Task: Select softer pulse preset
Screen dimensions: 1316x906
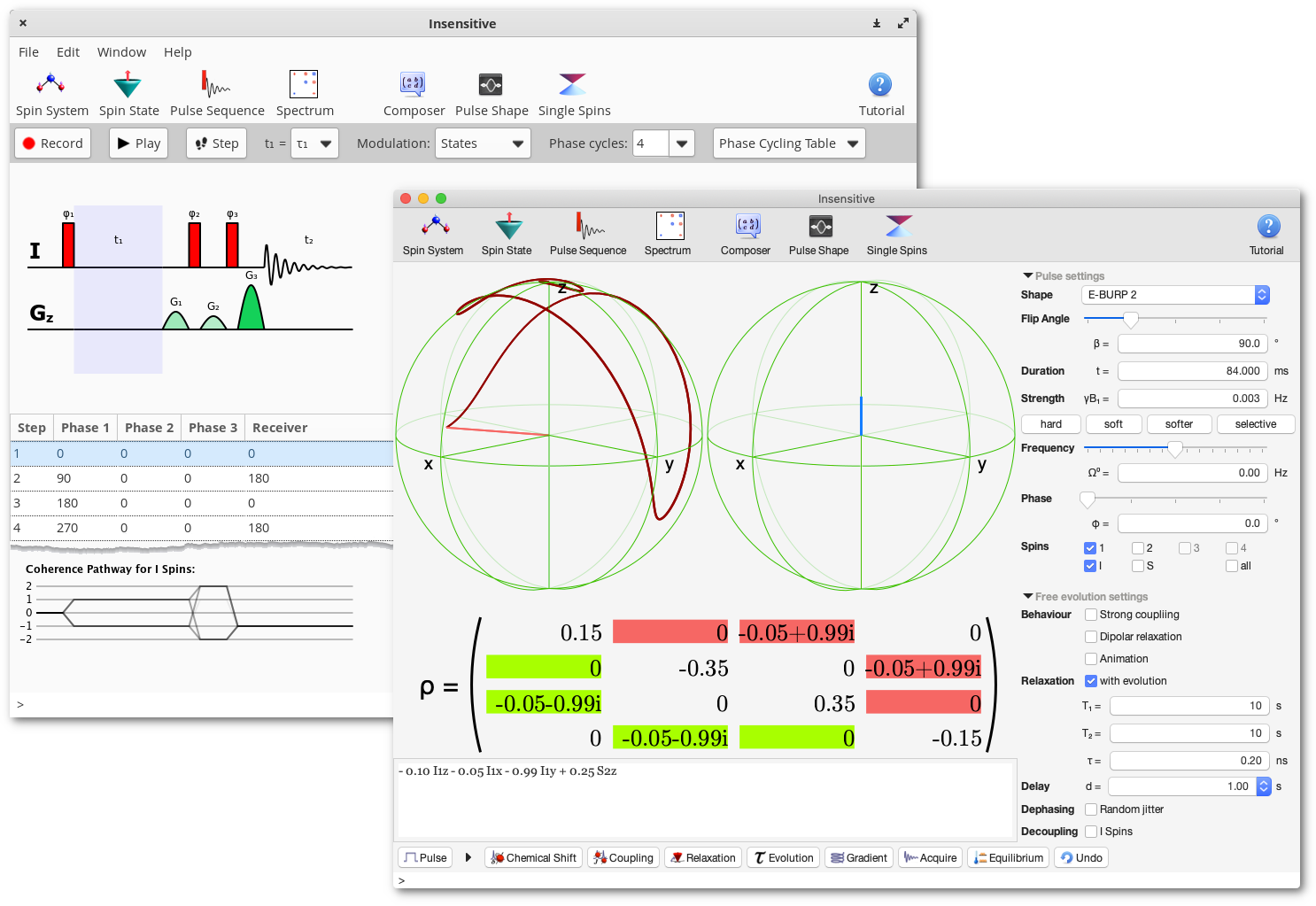Action: pyautogui.click(x=1179, y=424)
